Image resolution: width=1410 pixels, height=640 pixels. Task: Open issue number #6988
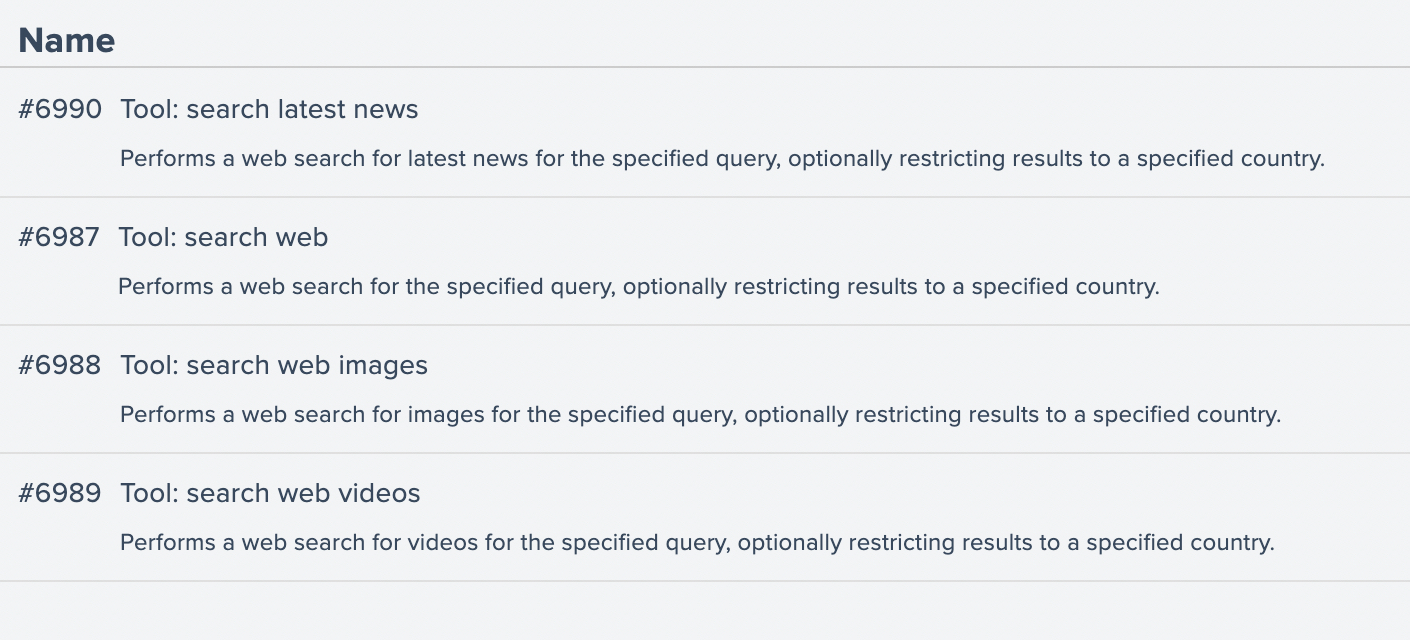pos(60,365)
